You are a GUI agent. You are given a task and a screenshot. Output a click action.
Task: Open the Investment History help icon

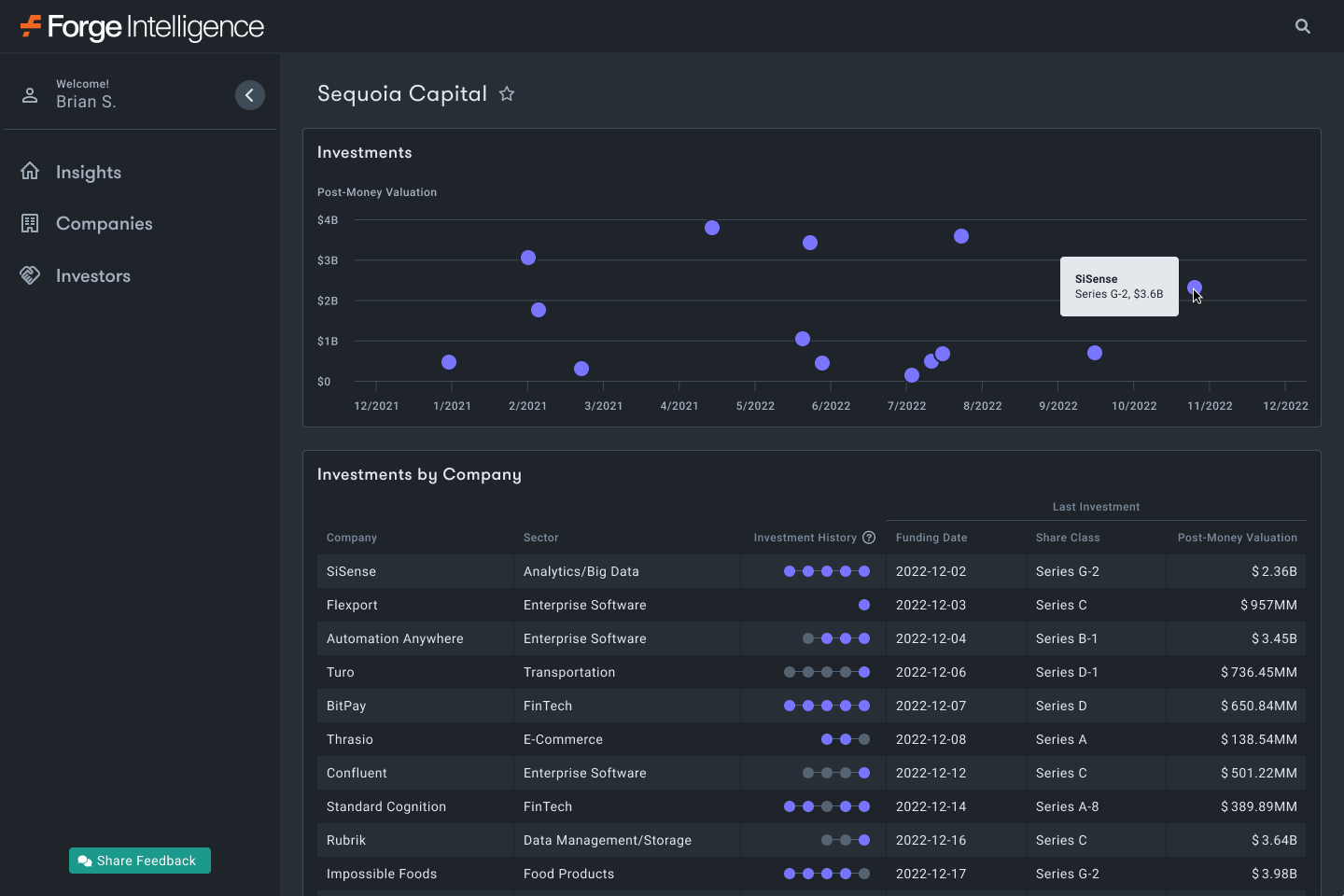click(869, 538)
